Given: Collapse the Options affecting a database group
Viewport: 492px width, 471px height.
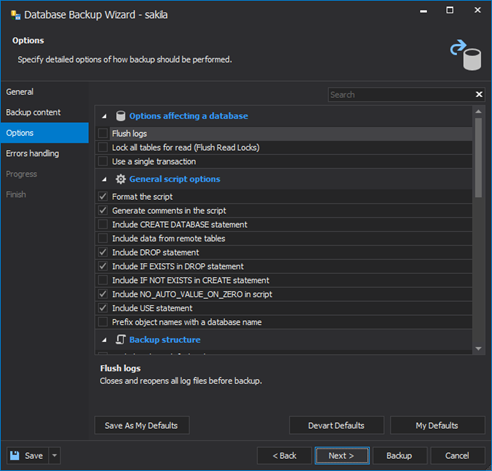Looking at the screenshot, I should point(104,116).
